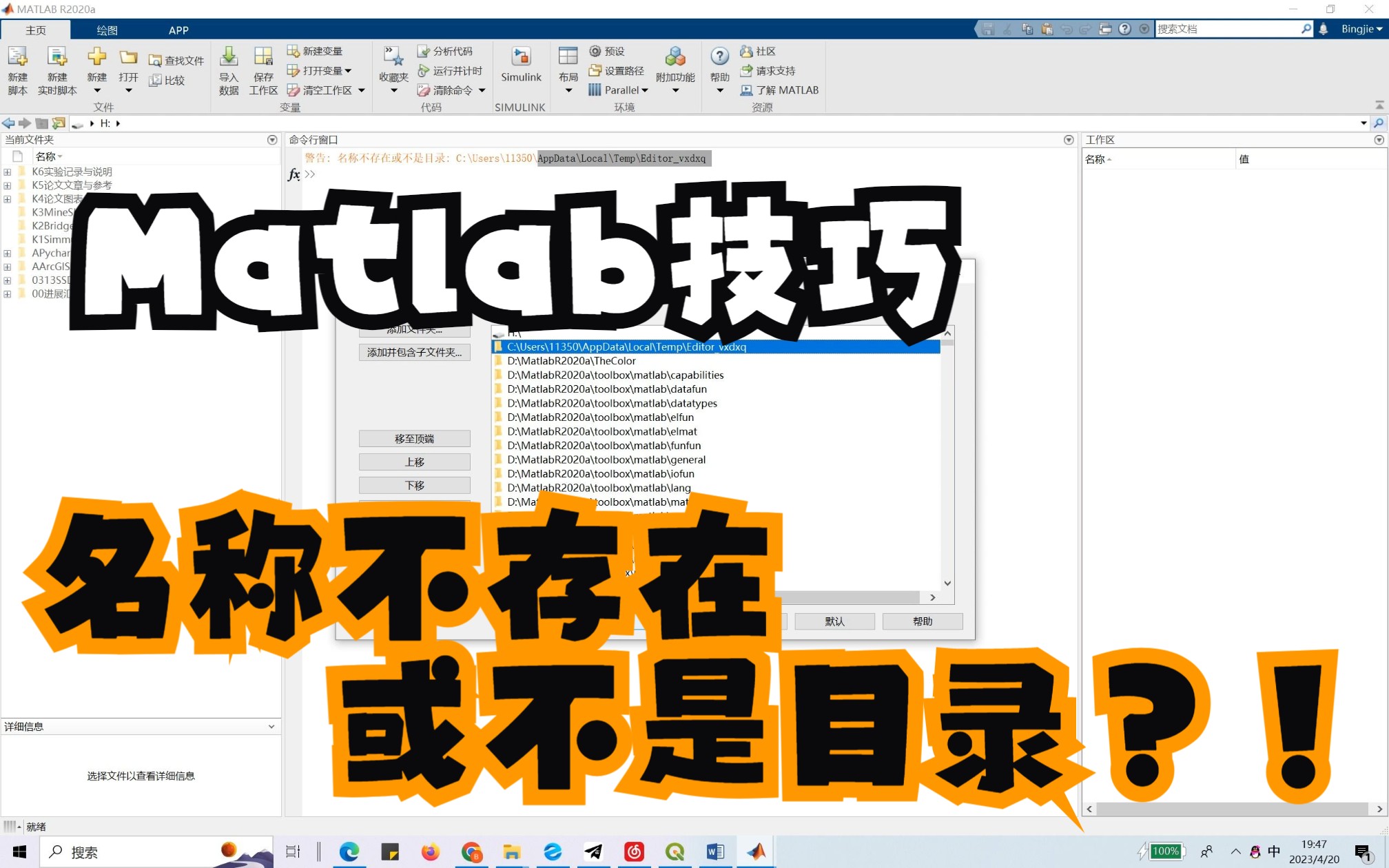Click the search documentation (搜索文档) field

(1226, 28)
